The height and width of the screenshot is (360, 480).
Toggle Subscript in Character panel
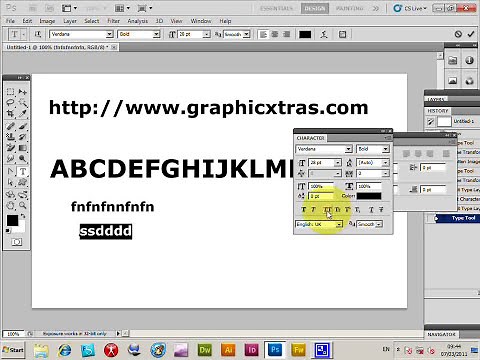coord(357,210)
